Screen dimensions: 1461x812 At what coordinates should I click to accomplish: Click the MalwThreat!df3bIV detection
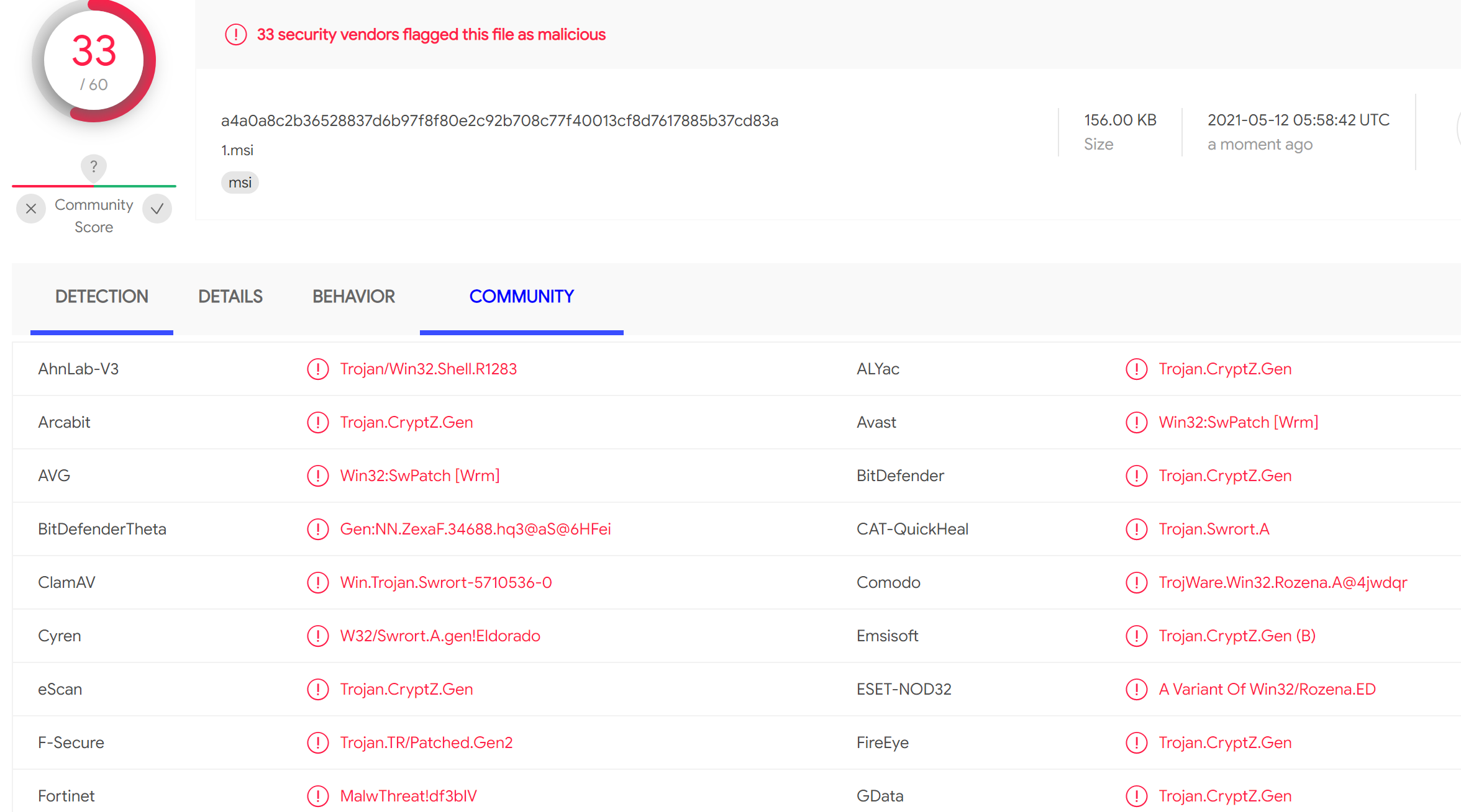tap(409, 796)
